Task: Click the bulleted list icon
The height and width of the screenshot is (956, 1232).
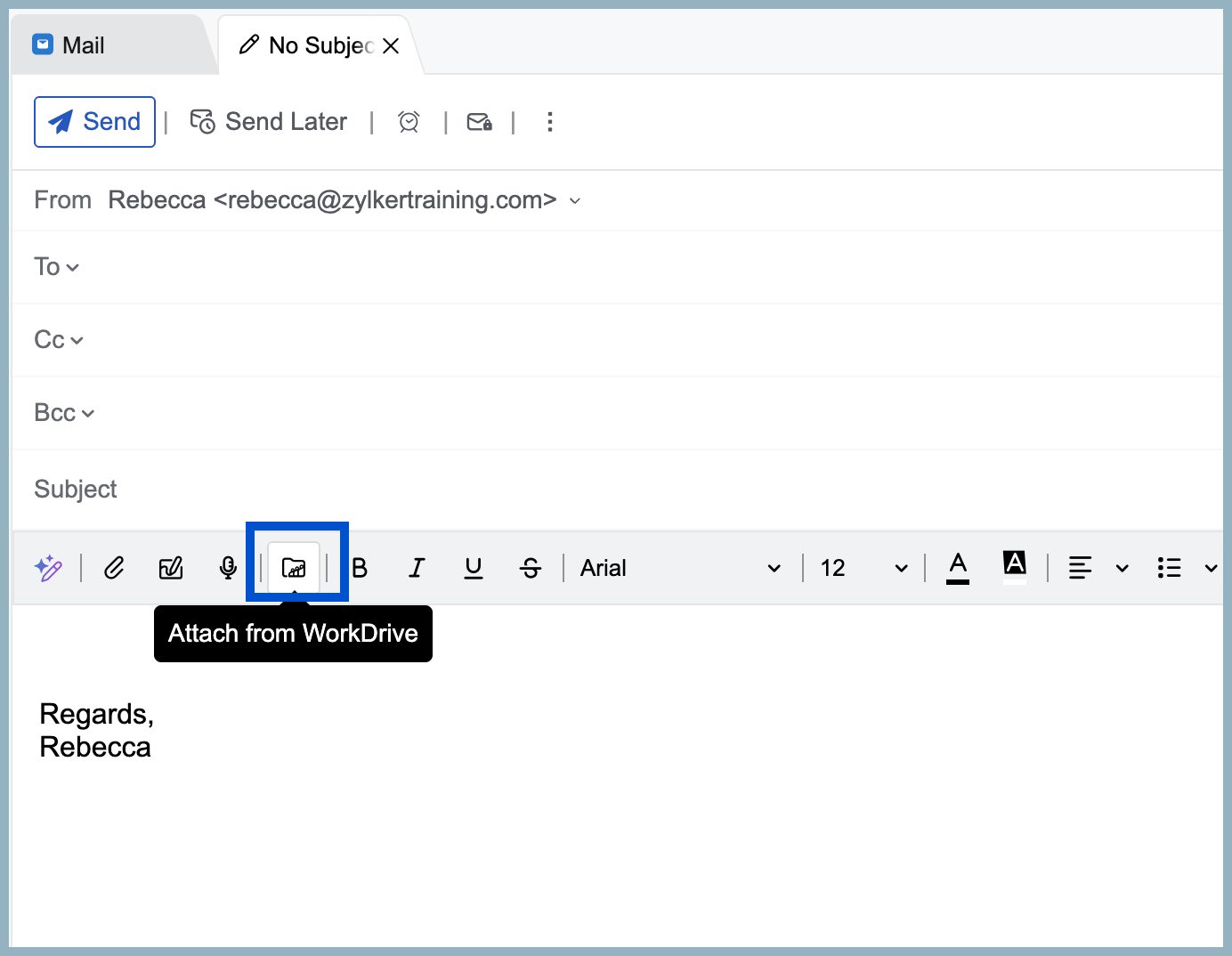Action: tap(1169, 568)
